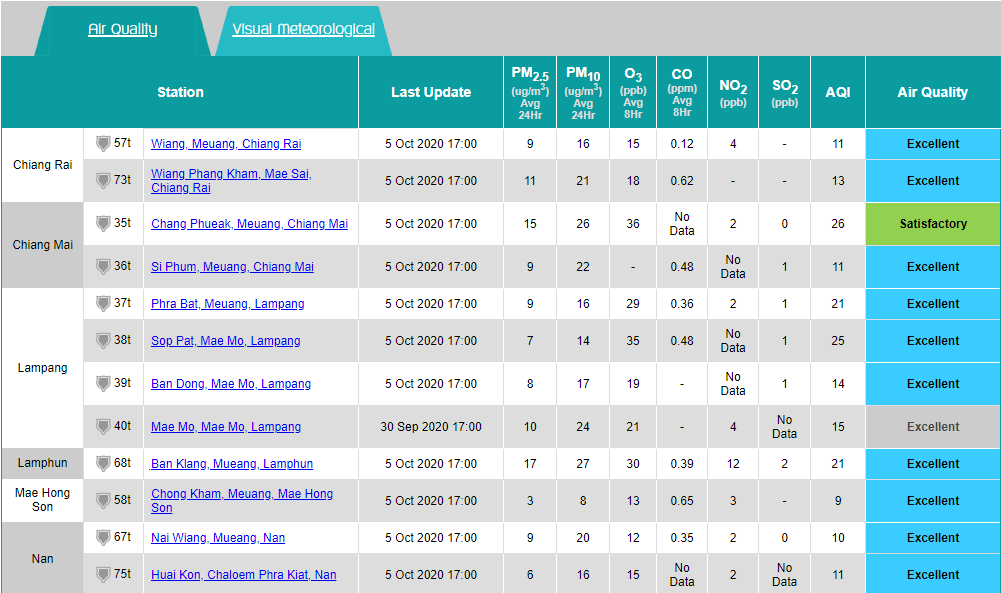Click the 30 Sep 2020 17:00 update cell

click(431, 426)
